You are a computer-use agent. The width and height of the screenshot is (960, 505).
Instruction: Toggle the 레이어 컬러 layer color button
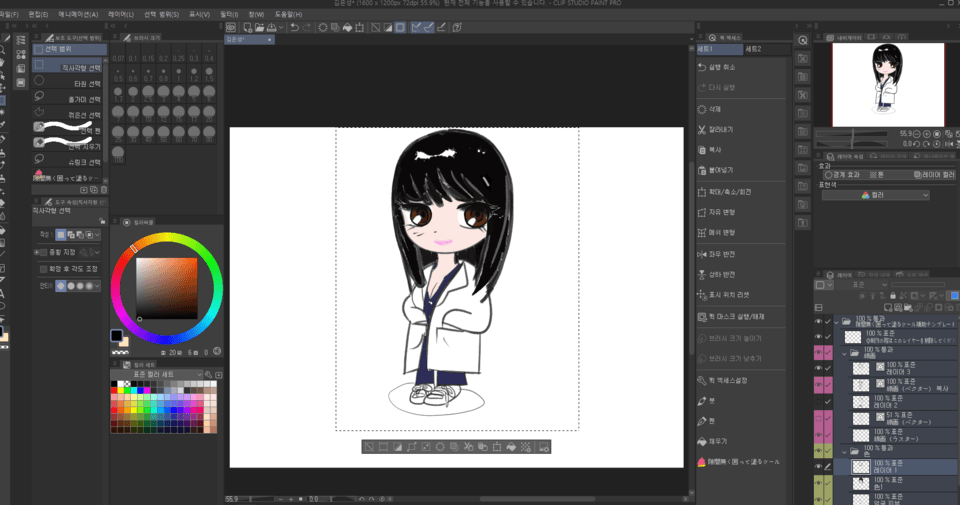tap(934, 175)
